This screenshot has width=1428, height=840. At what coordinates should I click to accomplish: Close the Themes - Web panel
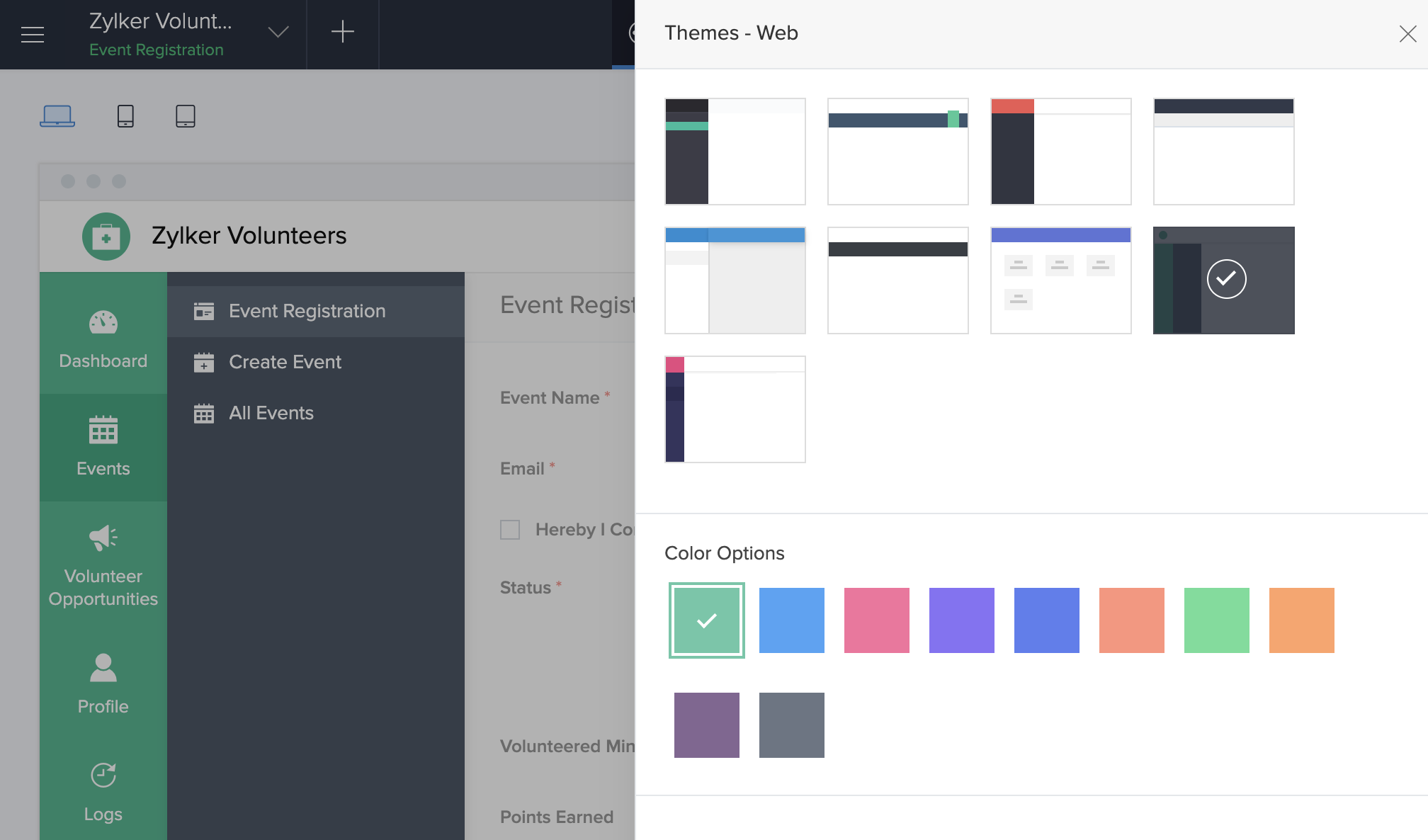point(1408,33)
